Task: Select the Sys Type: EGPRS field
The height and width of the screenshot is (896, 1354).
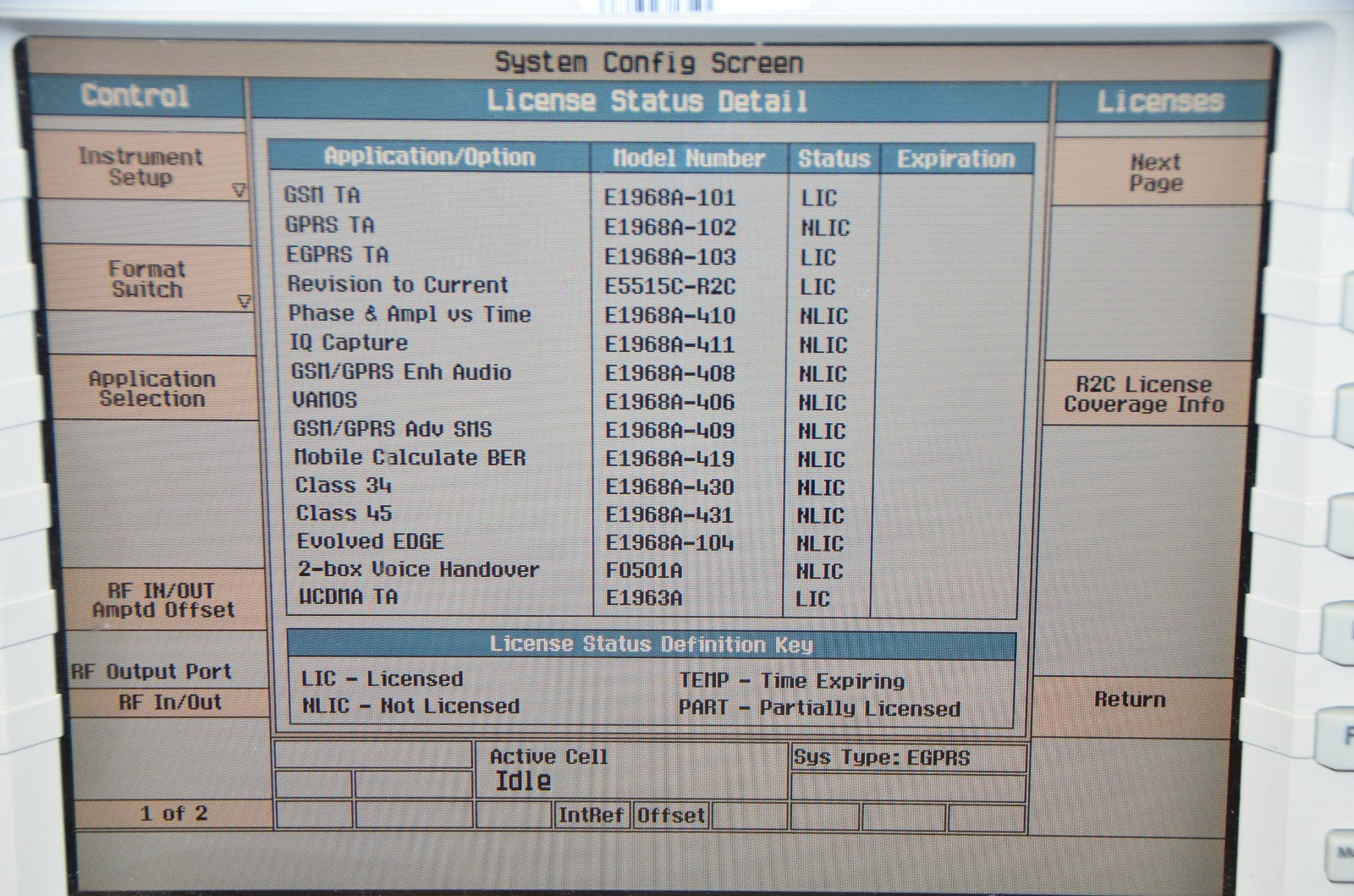Action: tap(882, 758)
